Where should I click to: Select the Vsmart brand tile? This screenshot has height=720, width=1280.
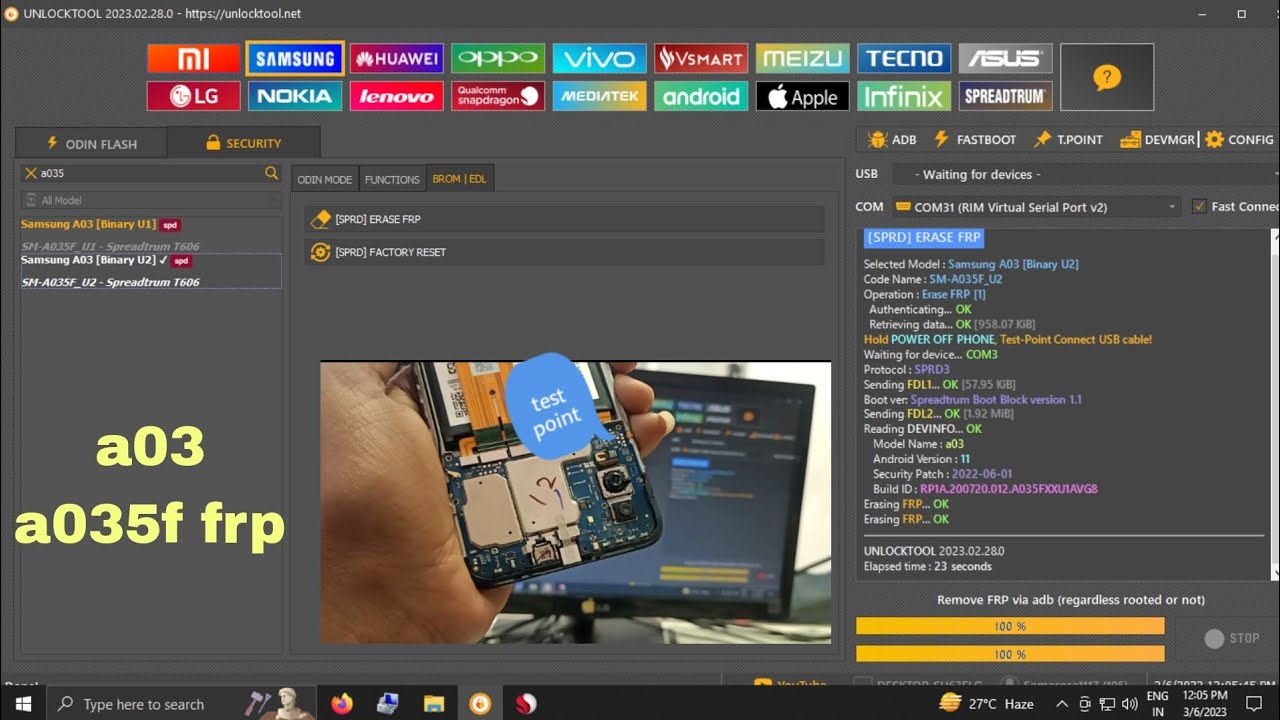(701, 59)
